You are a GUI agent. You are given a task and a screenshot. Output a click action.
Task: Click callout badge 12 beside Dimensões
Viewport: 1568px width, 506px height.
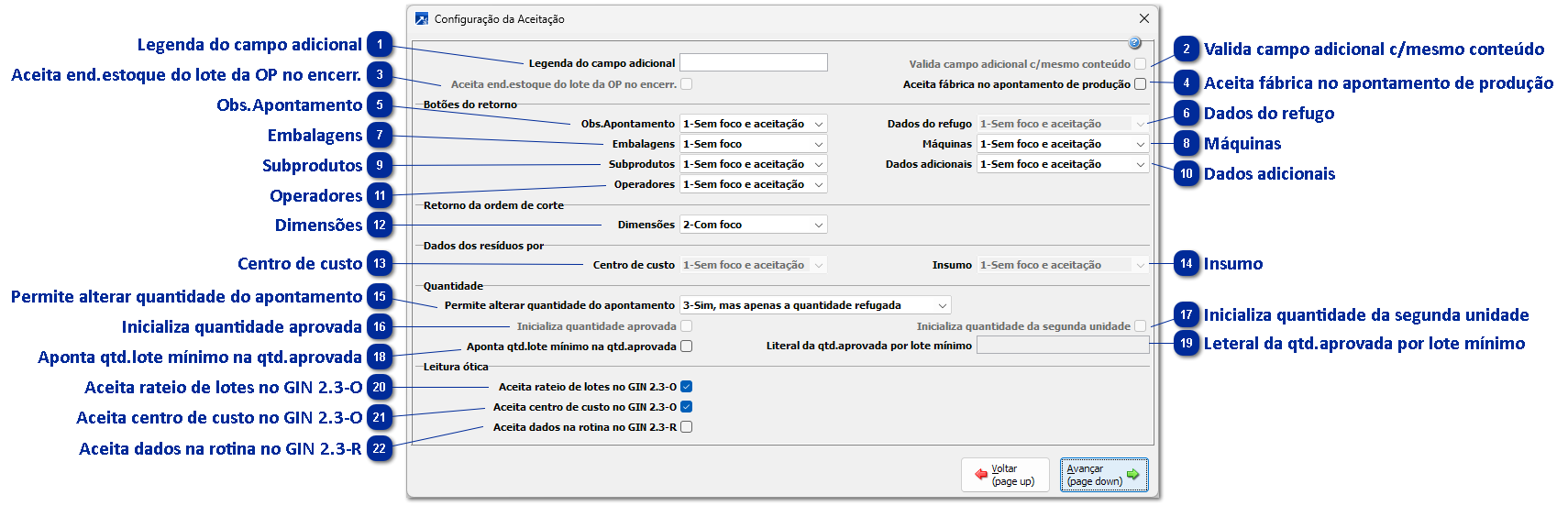coord(380,225)
